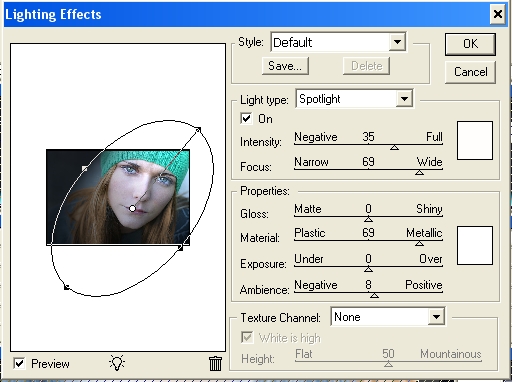Toggle the Preview checkbox
This screenshot has height=382, width=512.
(19, 363)
